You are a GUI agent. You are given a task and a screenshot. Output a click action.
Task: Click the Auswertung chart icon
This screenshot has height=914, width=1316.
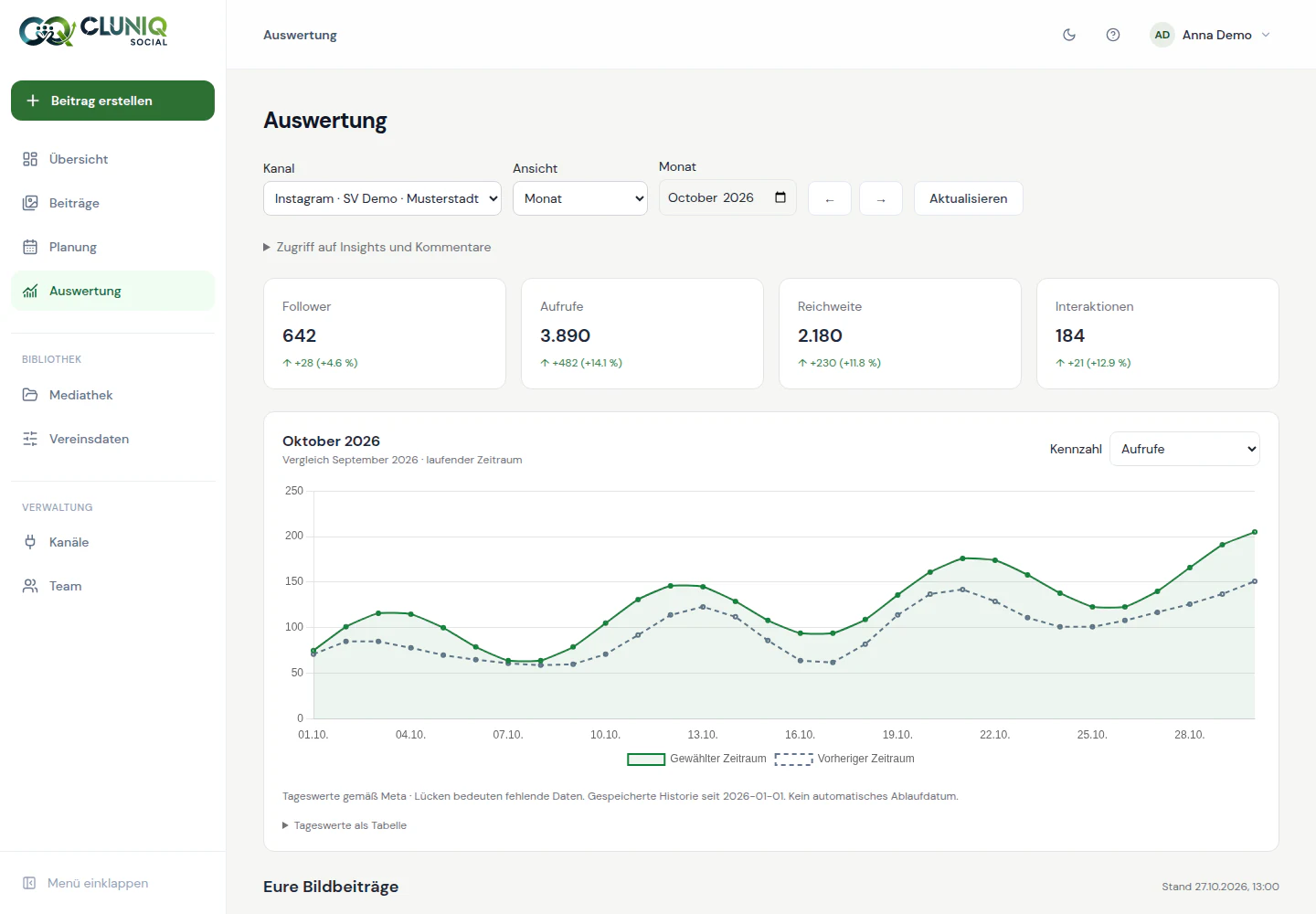[30, 291]
